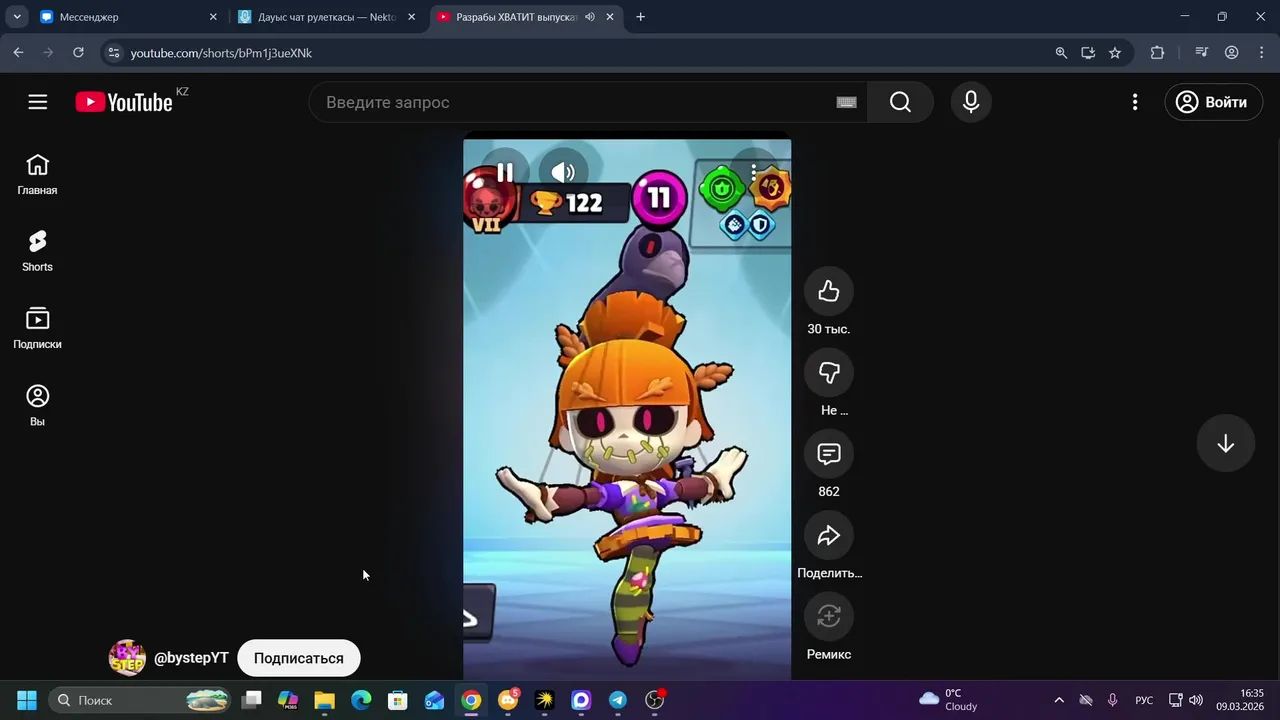Open Microsoft Store from taskbar
The height and width of the screenshot is (720, 1280).
tap(397, 700)
